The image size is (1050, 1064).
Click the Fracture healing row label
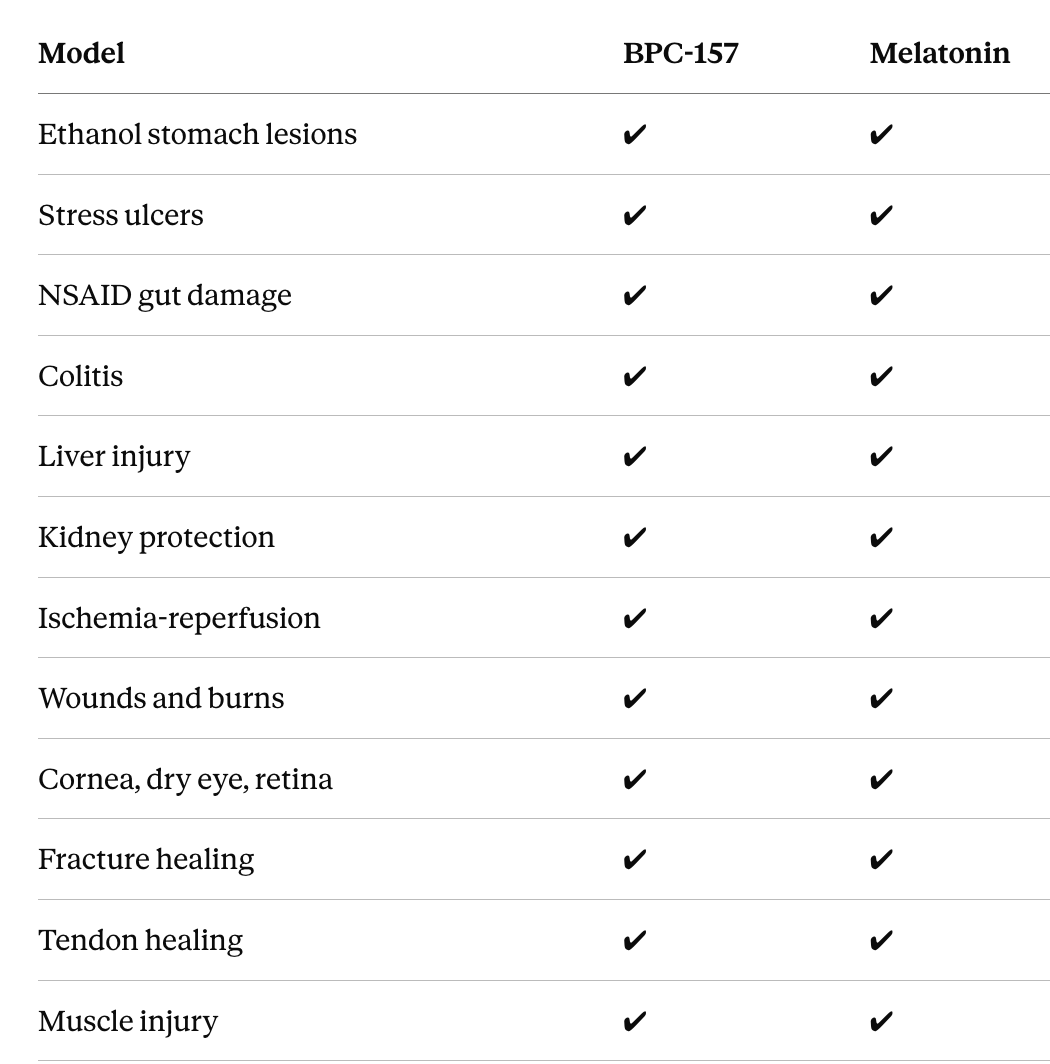click(147, 860)
